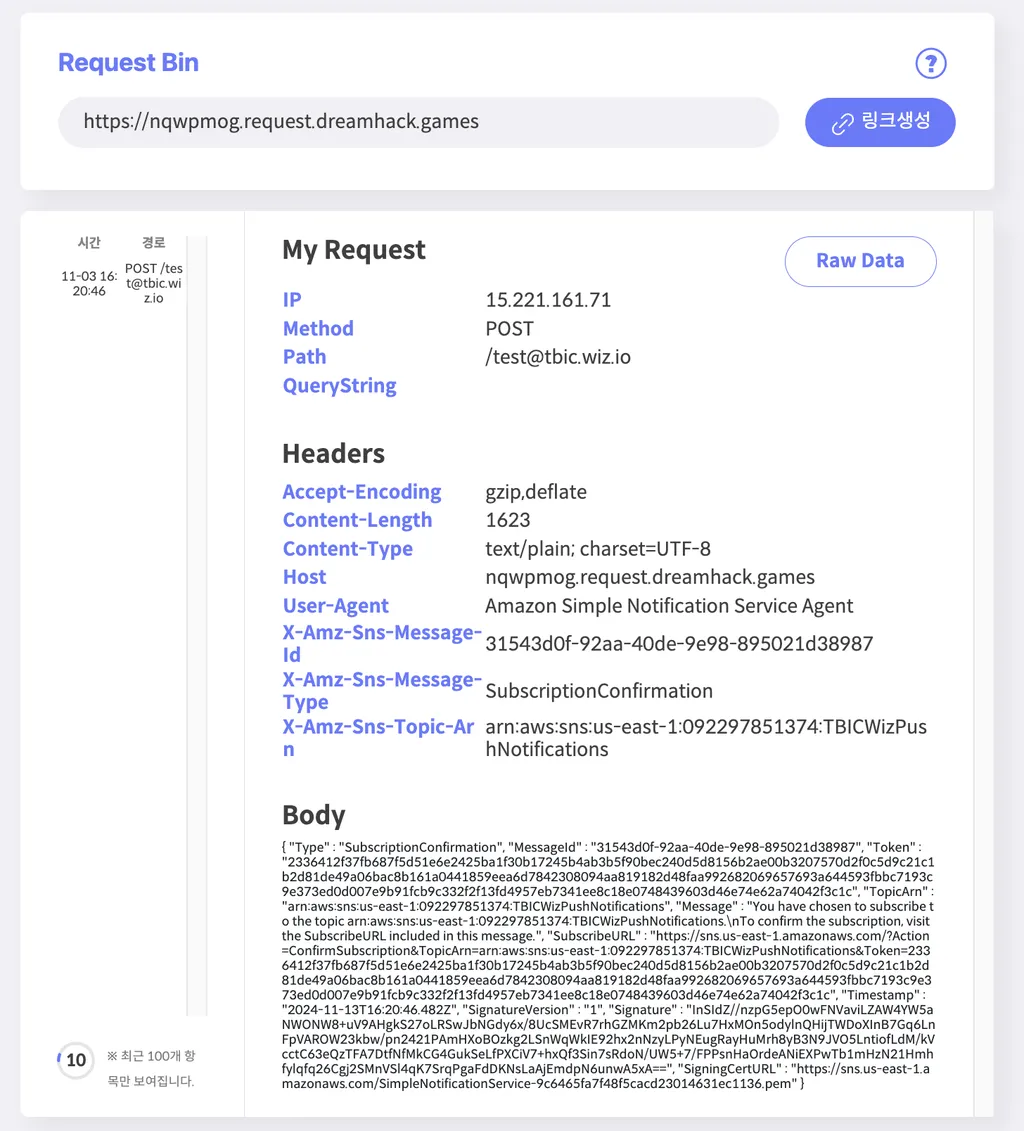Viewport: 1024px width, 1131px height.
Task: Click the Body section heading
Action: pos(314,815)
